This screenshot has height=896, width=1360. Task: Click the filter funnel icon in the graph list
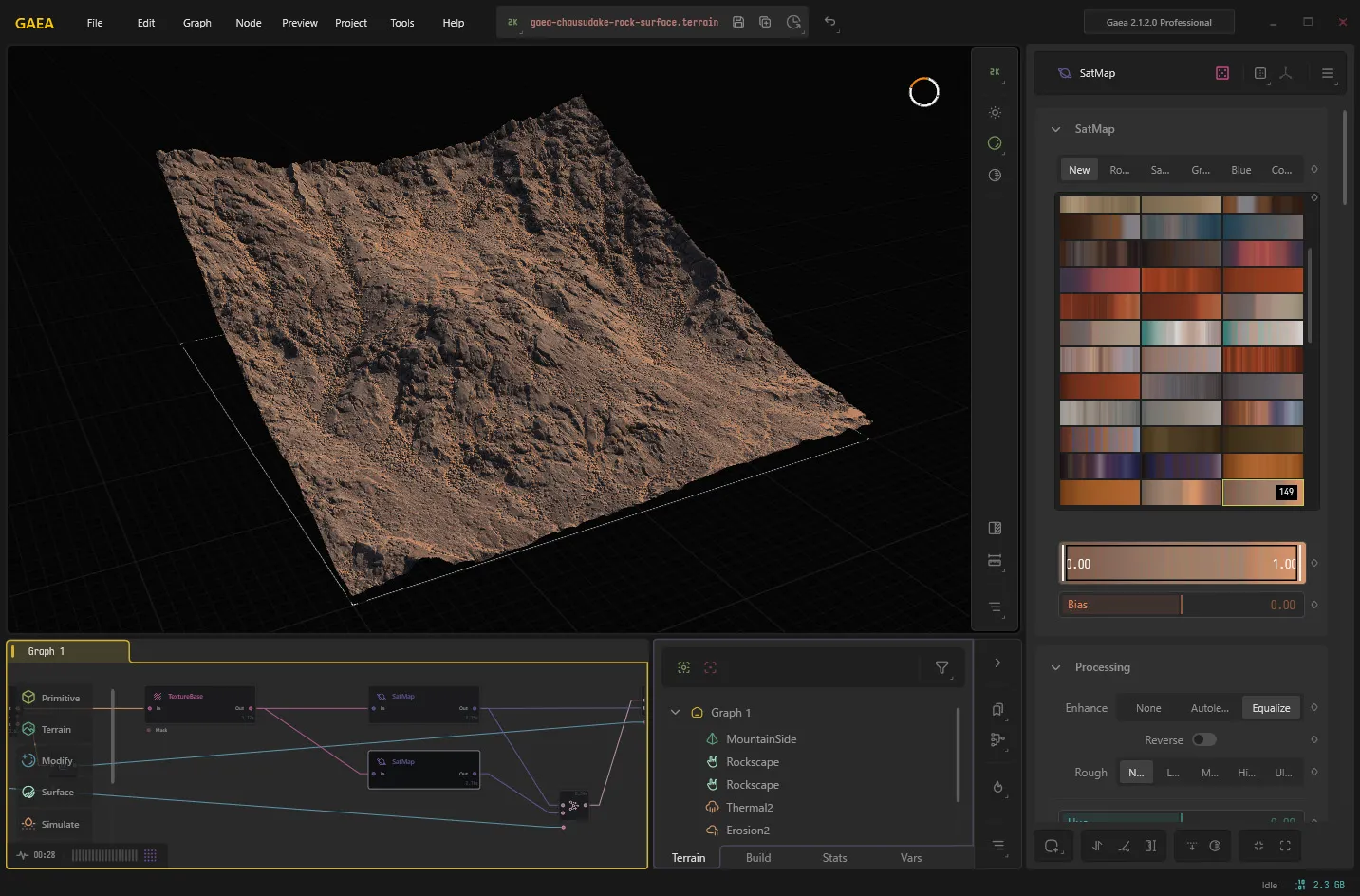click(x=942, y=667)
